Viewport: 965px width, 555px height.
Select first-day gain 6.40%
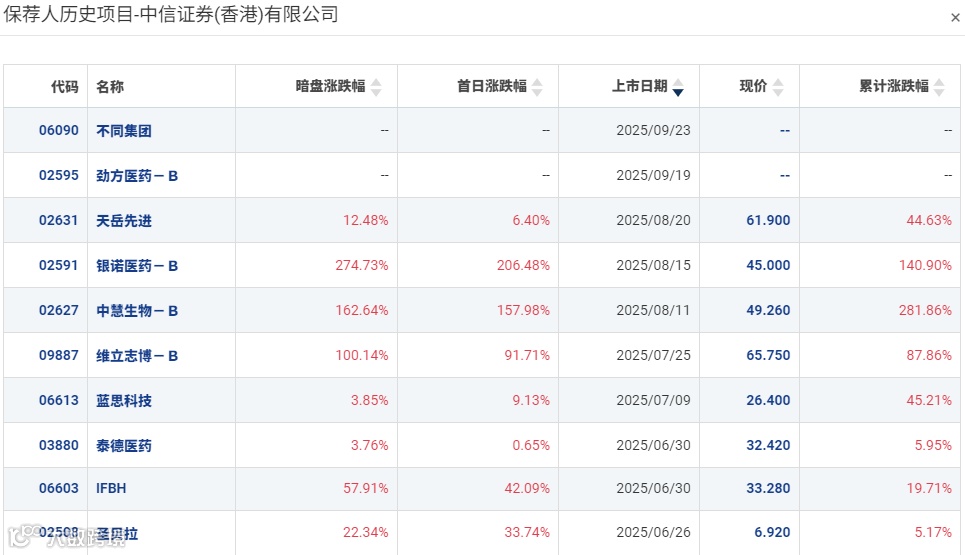click(x=531, y=220)
